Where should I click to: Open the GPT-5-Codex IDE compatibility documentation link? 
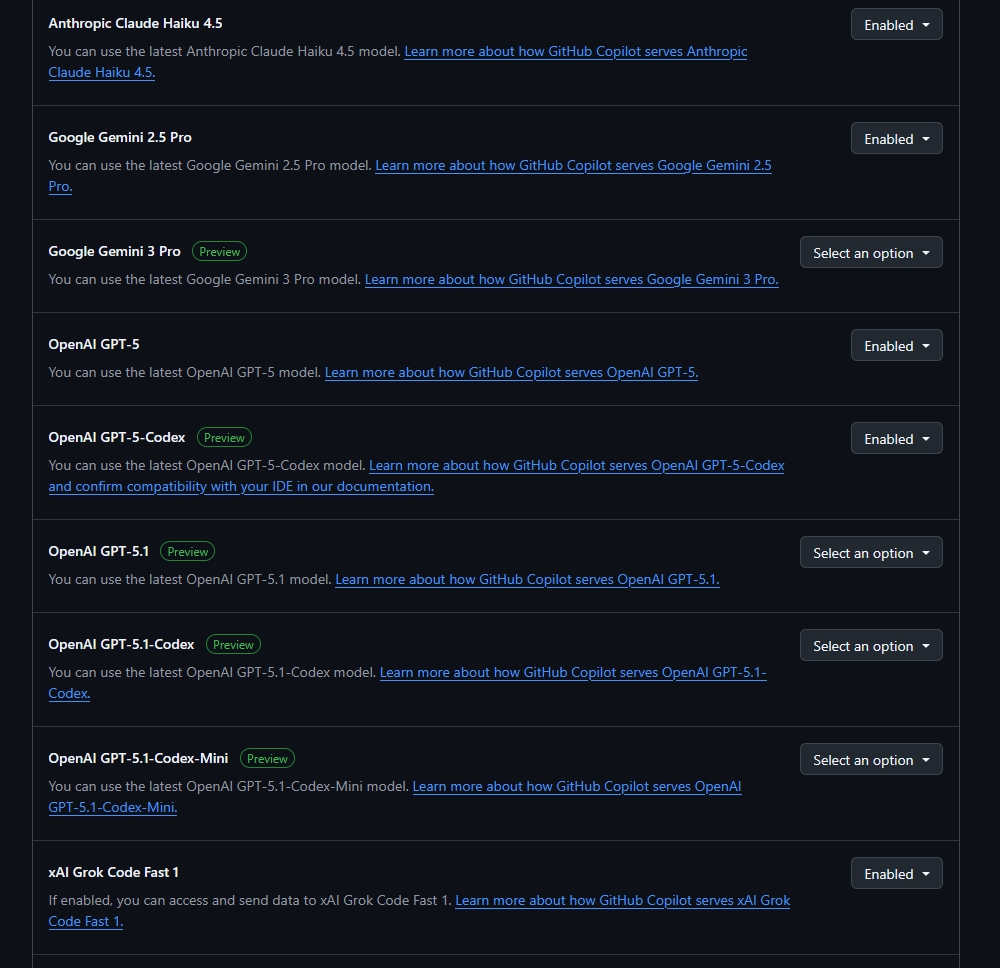(240, 487)
